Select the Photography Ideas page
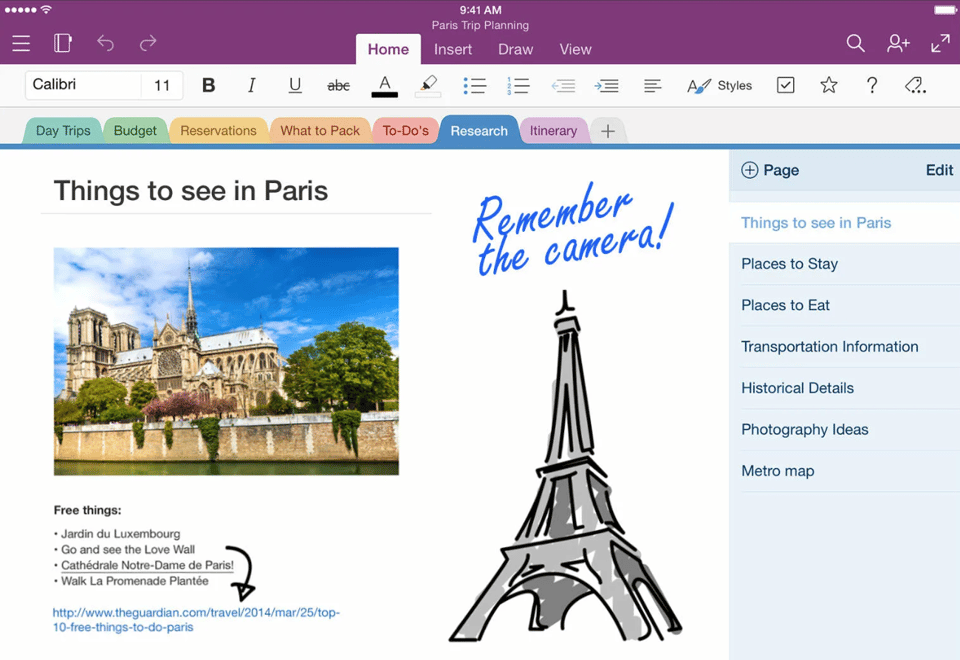This screenshot has width=960, height=660. [x=804, y=429]
